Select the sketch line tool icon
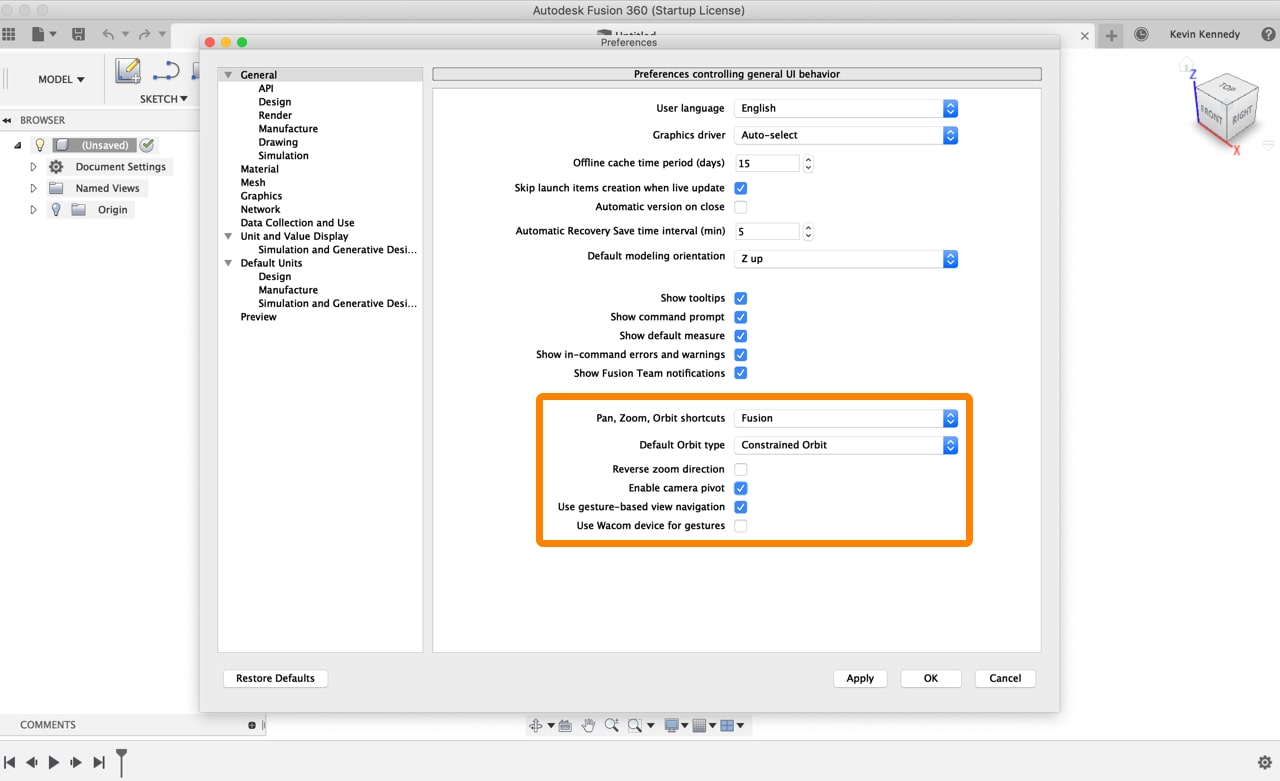 coord(166,71)
